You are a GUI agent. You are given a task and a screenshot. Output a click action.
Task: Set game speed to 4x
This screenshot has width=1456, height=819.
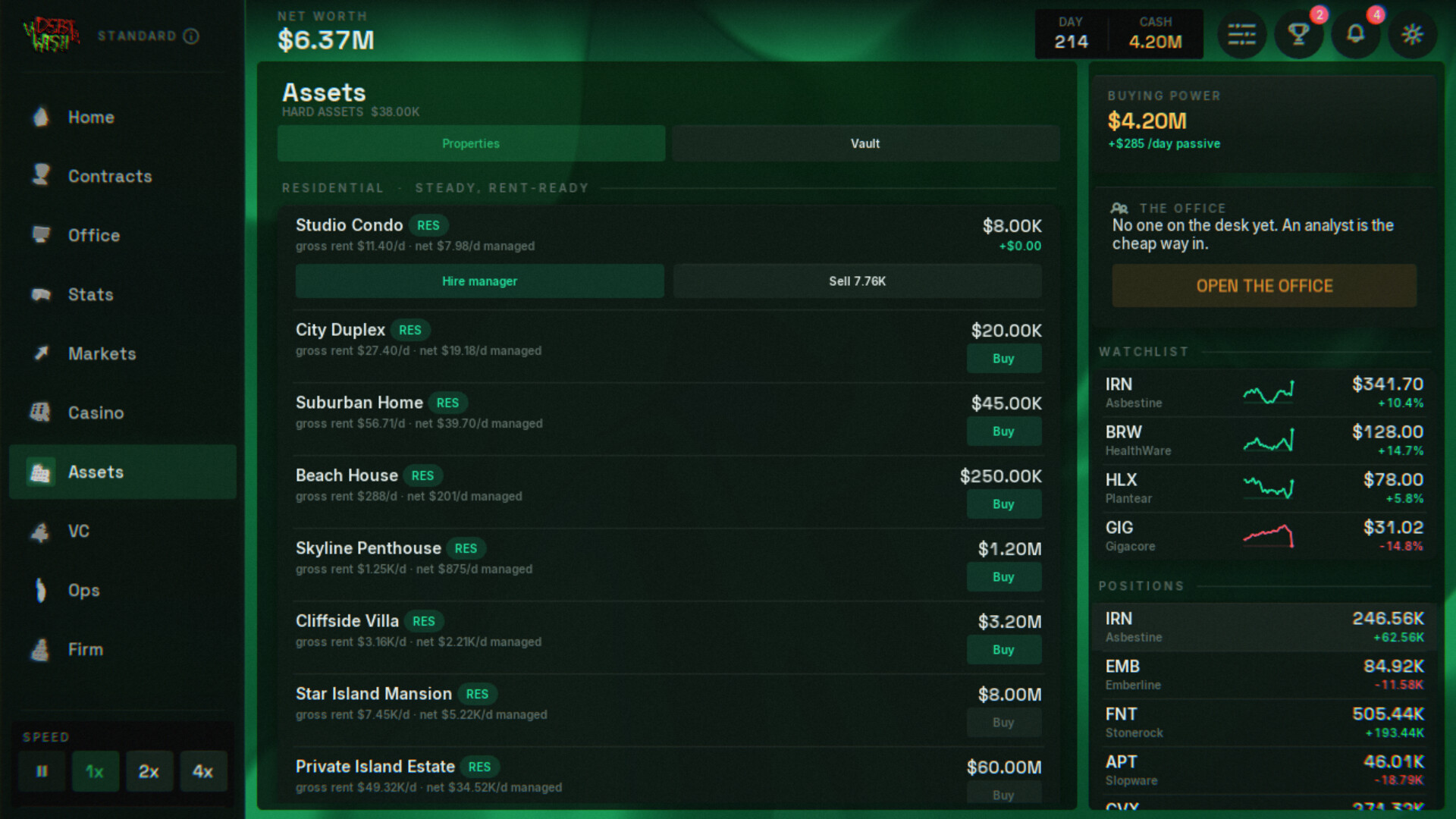coord(203,771)
